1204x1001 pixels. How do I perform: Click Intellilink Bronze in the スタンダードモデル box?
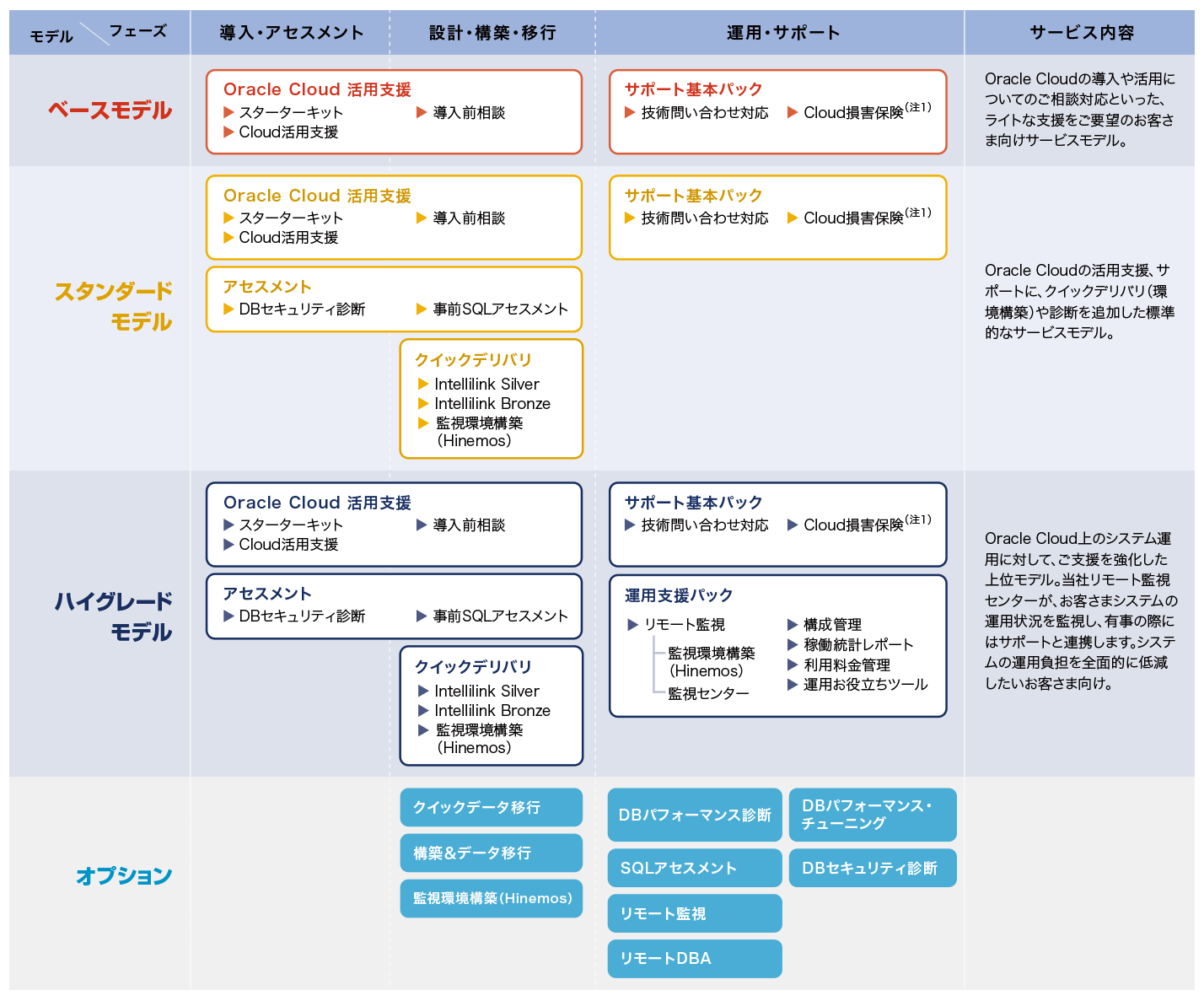point(492,404)
